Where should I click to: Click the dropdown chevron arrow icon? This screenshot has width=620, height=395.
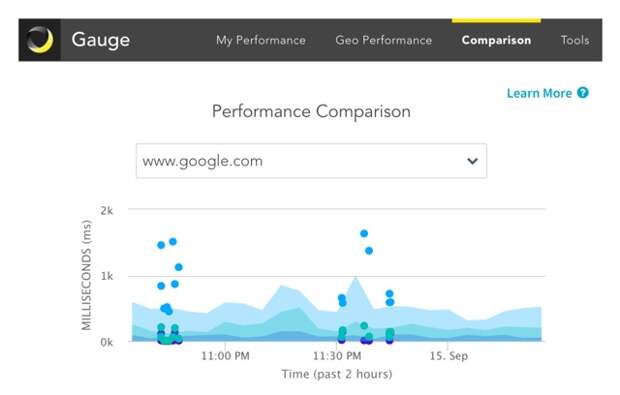472,161
